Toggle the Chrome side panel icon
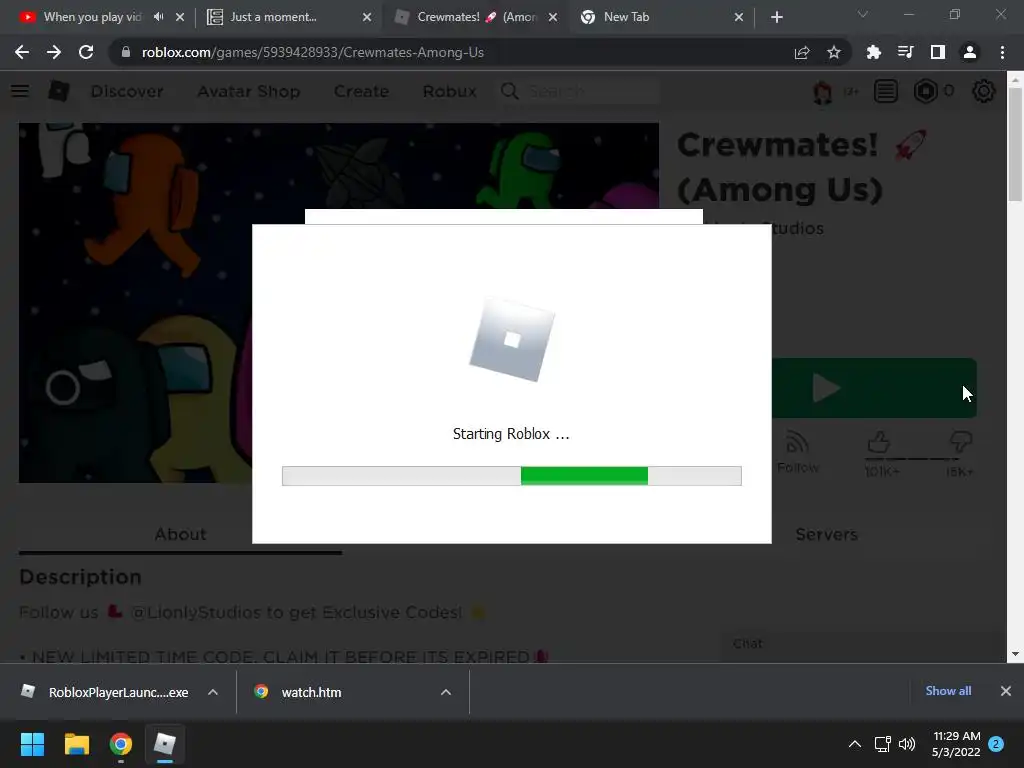The height and width of the screenshot is (768, 1024). [x=938, y=52]
